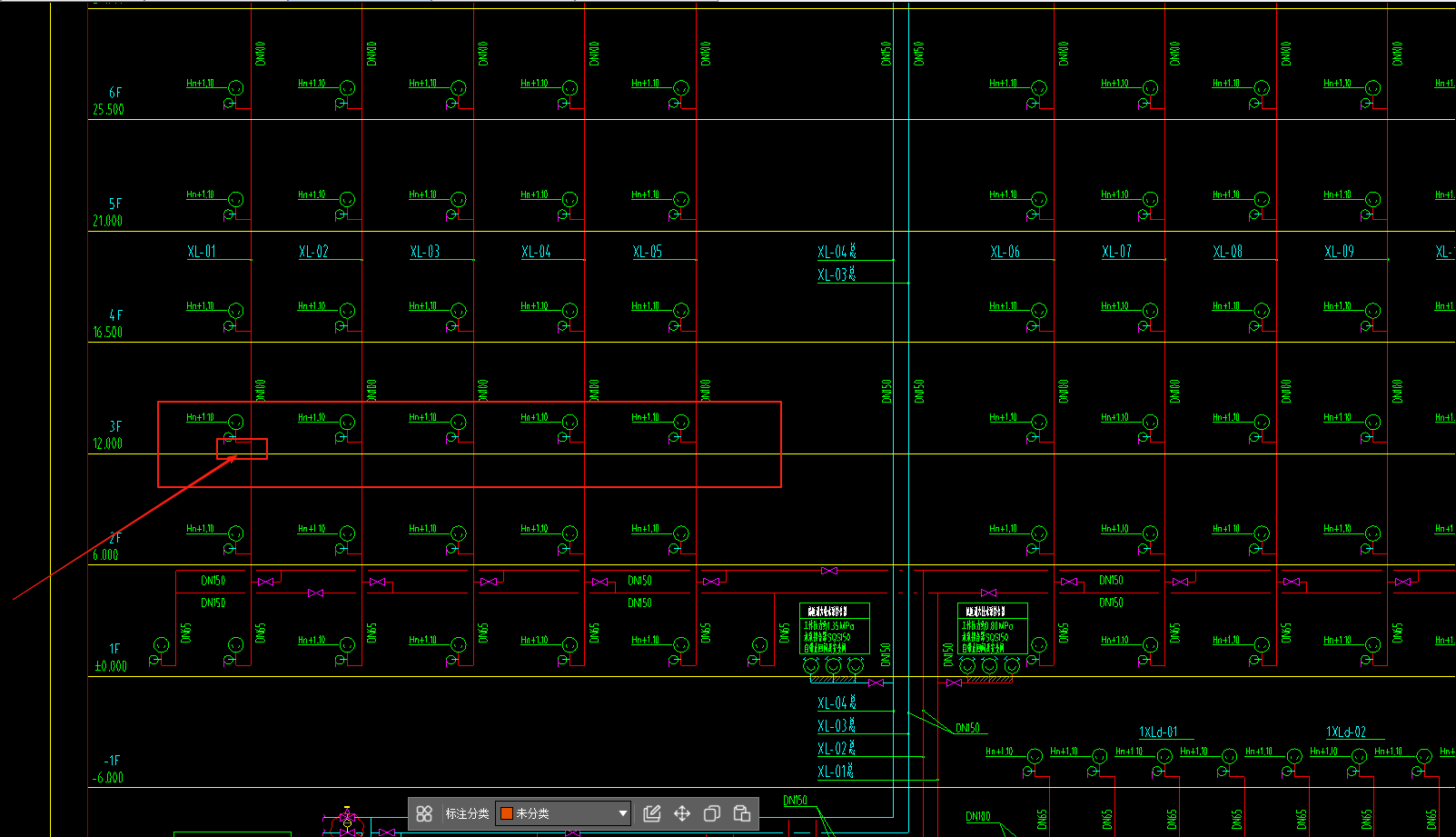Click the 5F floor label
The width and height of the screenshot is (1456, 837).
[115, 204]
